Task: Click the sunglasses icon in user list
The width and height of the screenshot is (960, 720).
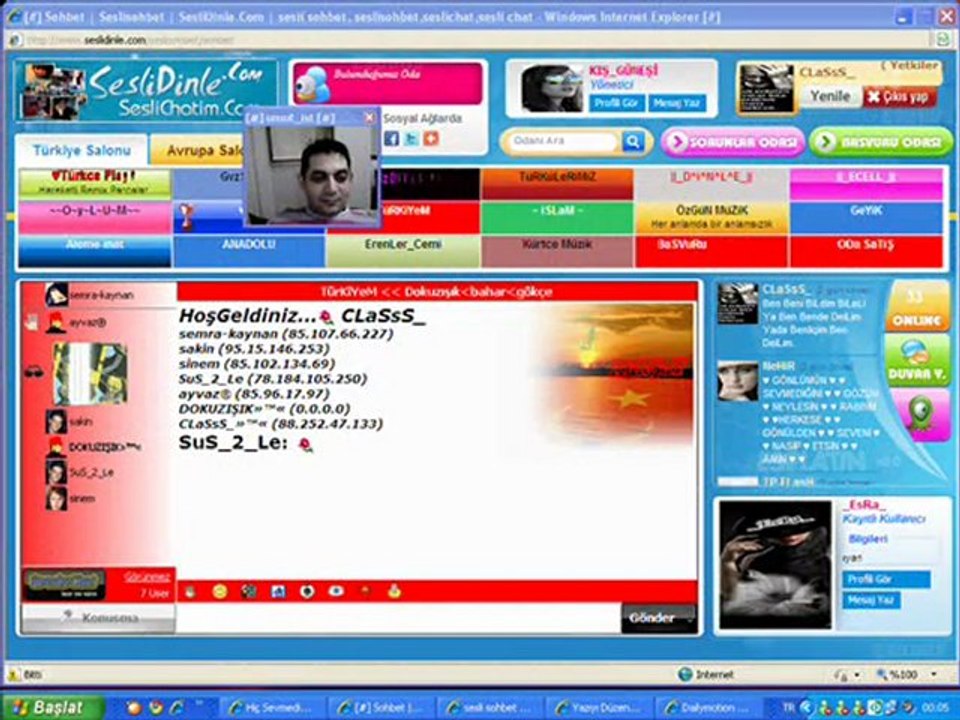Action: [34, 372]
